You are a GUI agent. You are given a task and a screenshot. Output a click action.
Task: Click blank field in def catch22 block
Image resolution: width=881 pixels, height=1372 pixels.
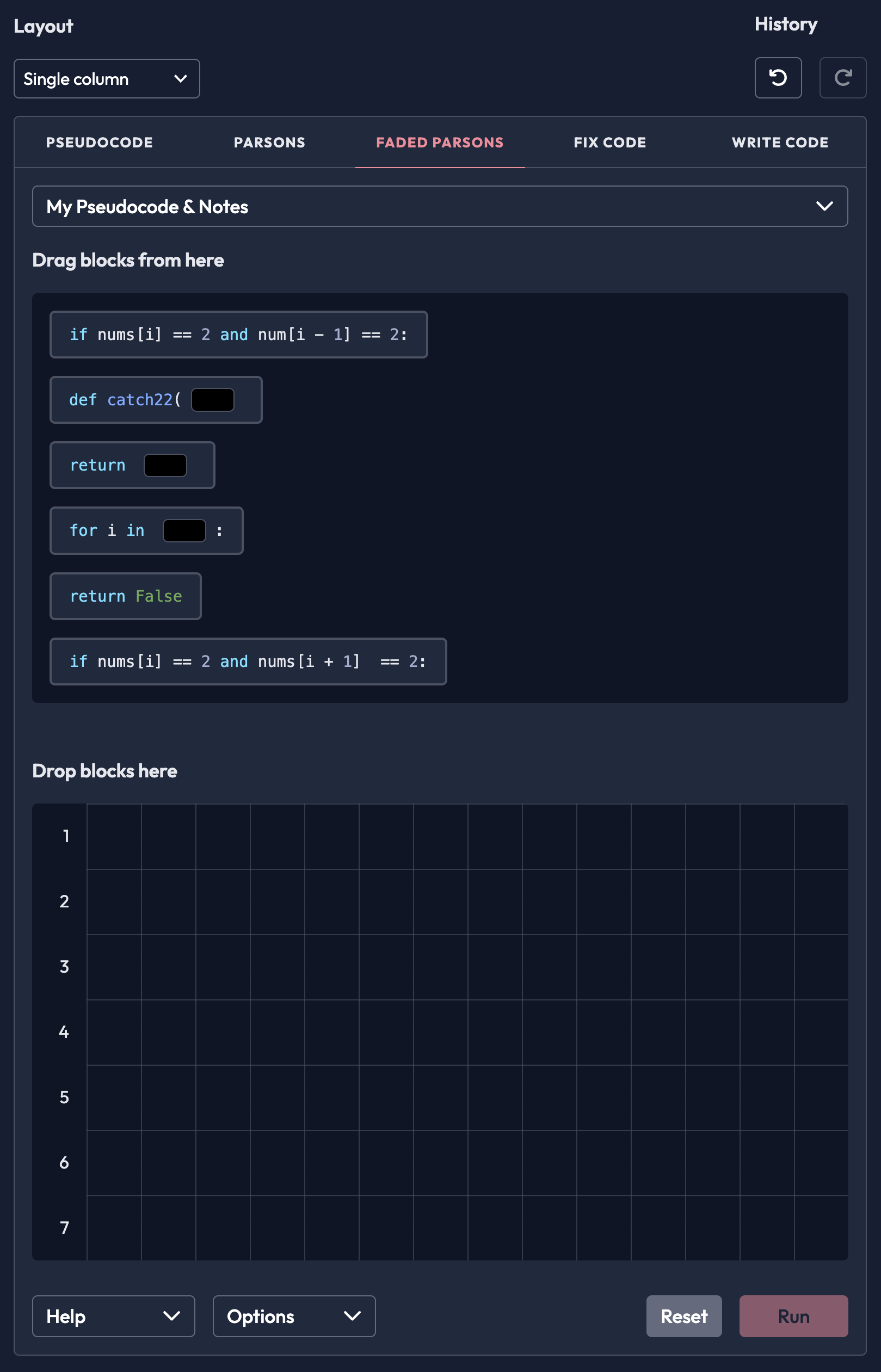coord(212,400)
